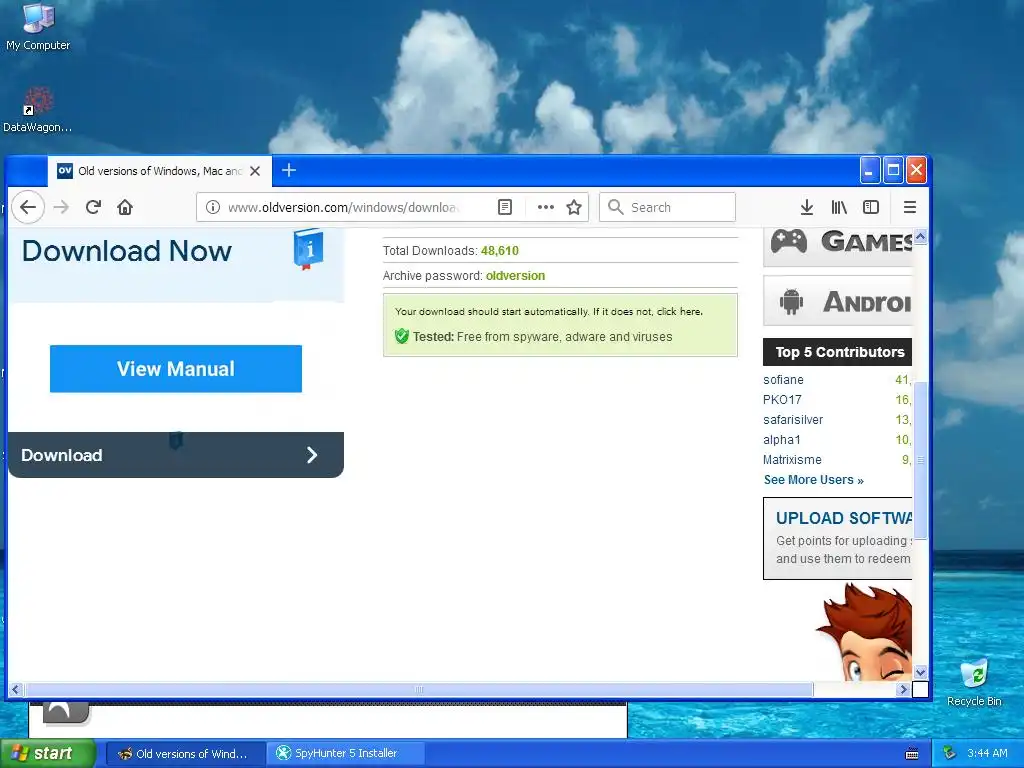
Task: Click the Total Downloads 48,610 value
Action: coord(500,251)
